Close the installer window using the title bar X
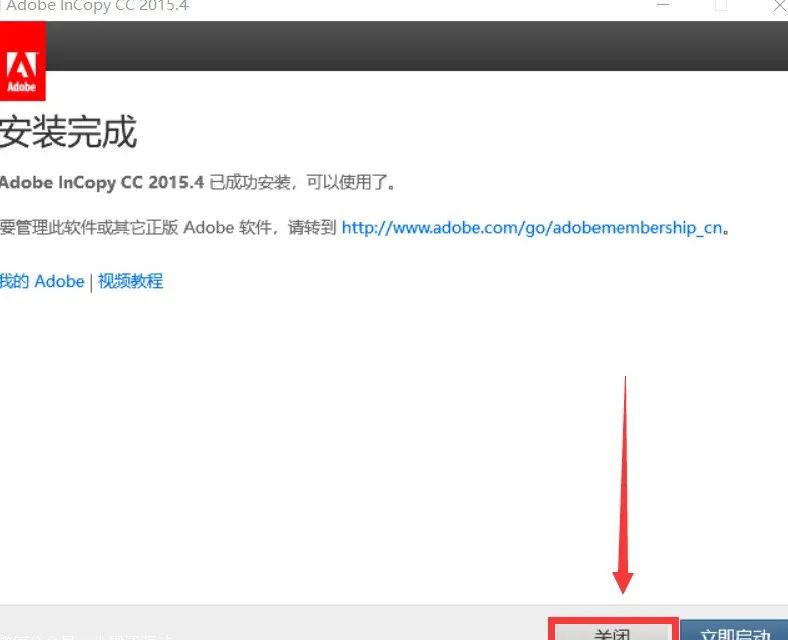This screenshot has height=640, width=788. (x=779, y=6)
